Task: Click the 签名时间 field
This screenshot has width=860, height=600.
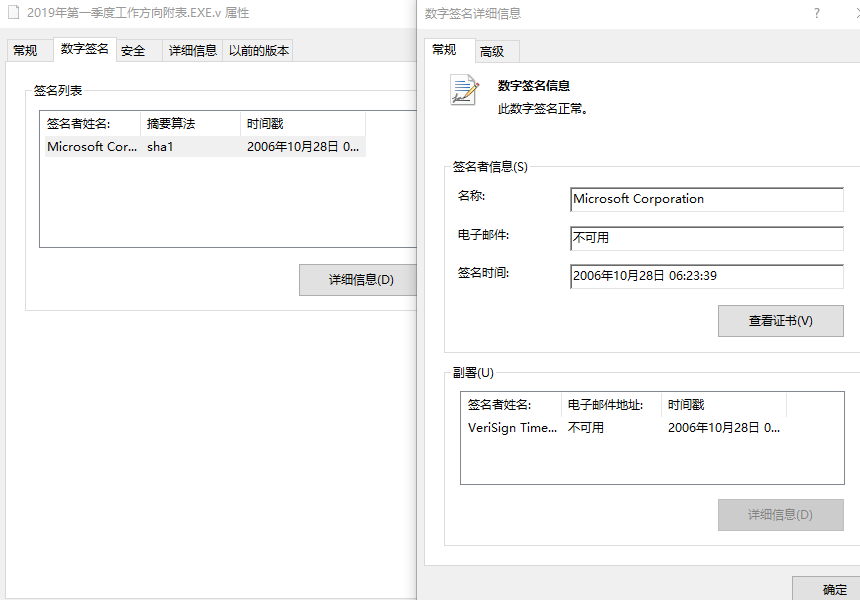Action: (706, 276)
